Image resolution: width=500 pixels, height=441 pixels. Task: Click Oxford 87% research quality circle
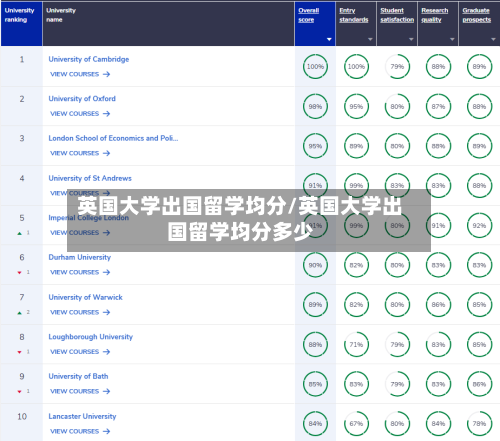point(438,107)
